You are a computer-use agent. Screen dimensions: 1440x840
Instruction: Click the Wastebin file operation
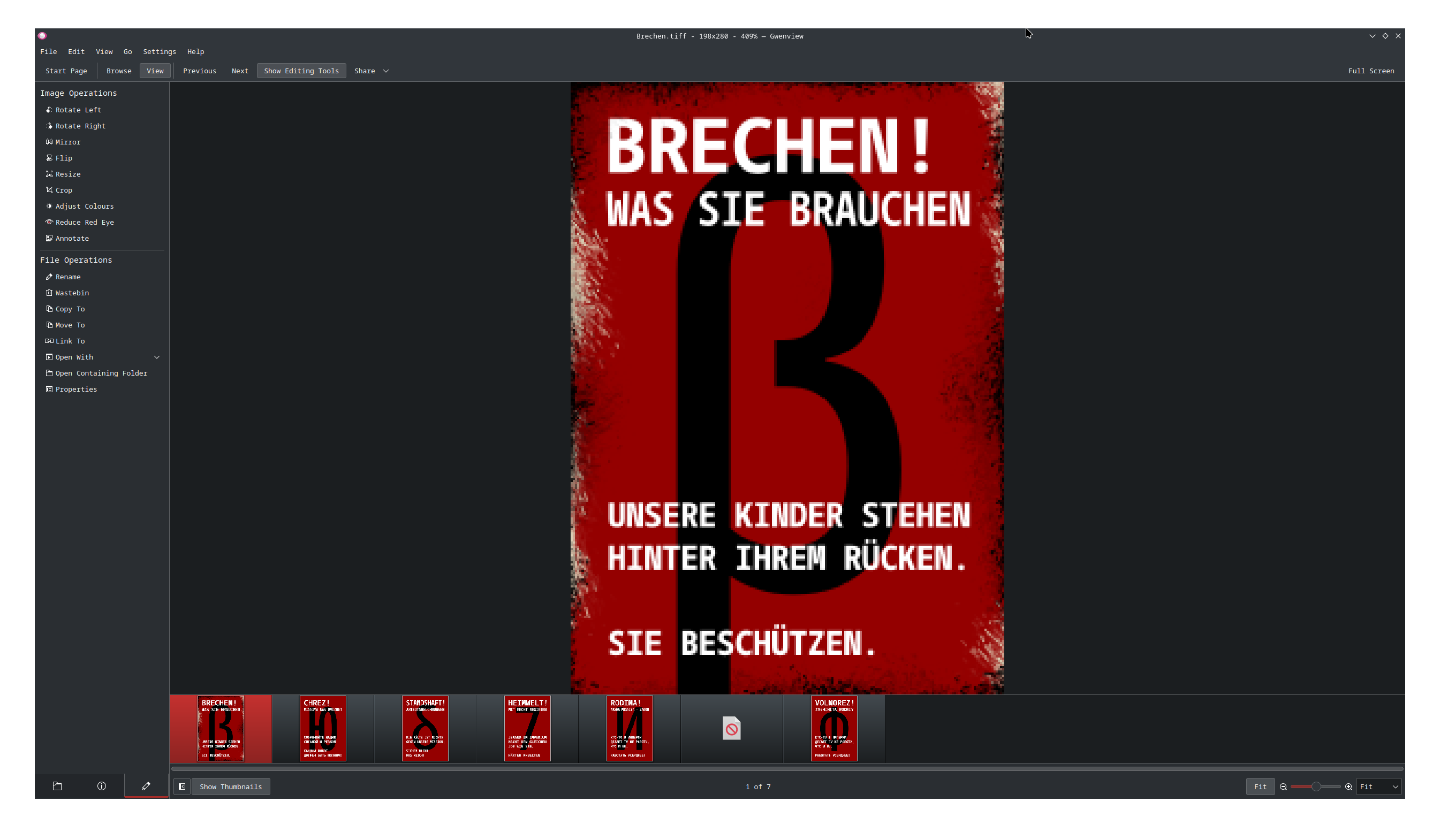click(71, 293)
